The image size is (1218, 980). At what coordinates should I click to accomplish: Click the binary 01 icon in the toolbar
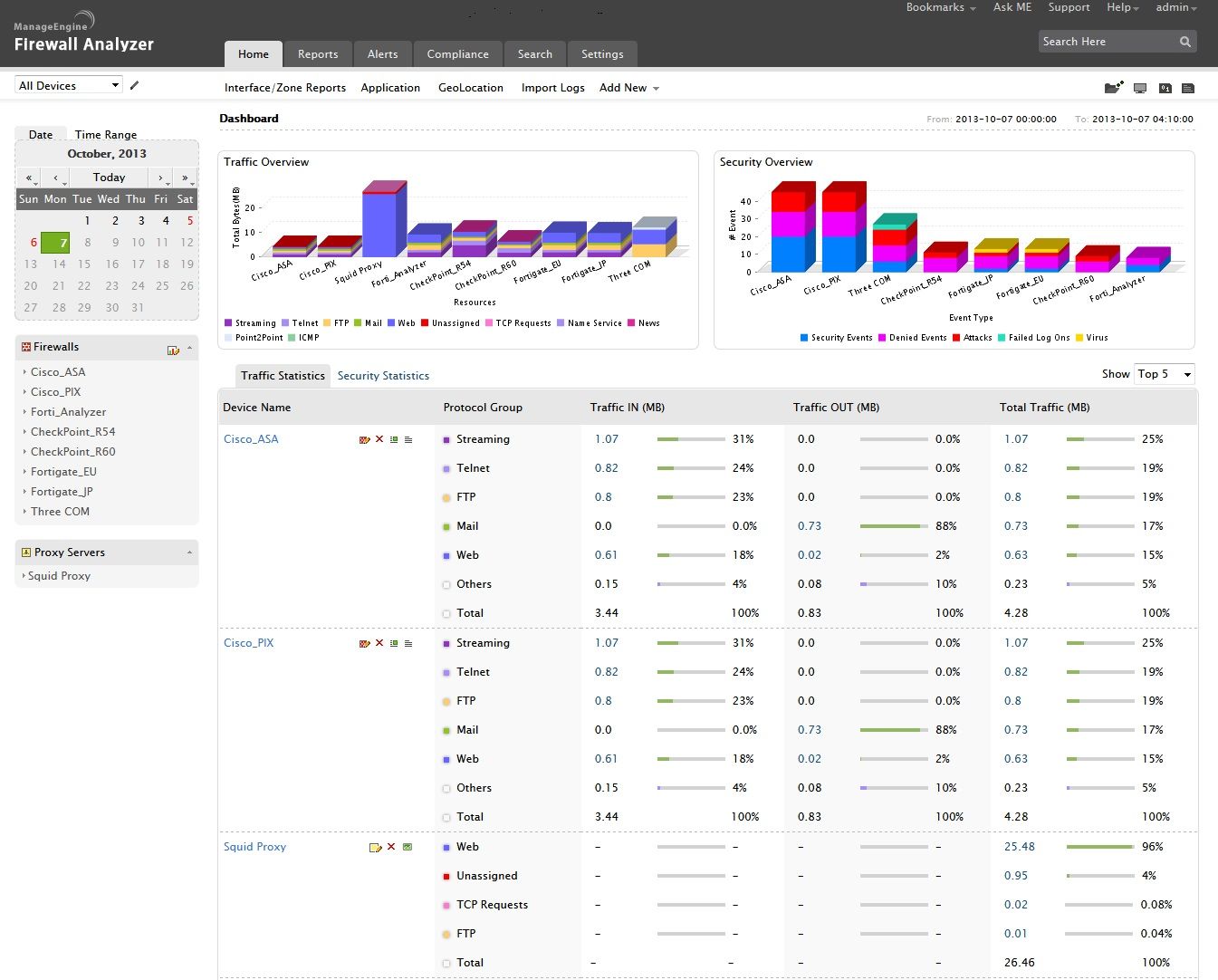tap(1165, 88)
